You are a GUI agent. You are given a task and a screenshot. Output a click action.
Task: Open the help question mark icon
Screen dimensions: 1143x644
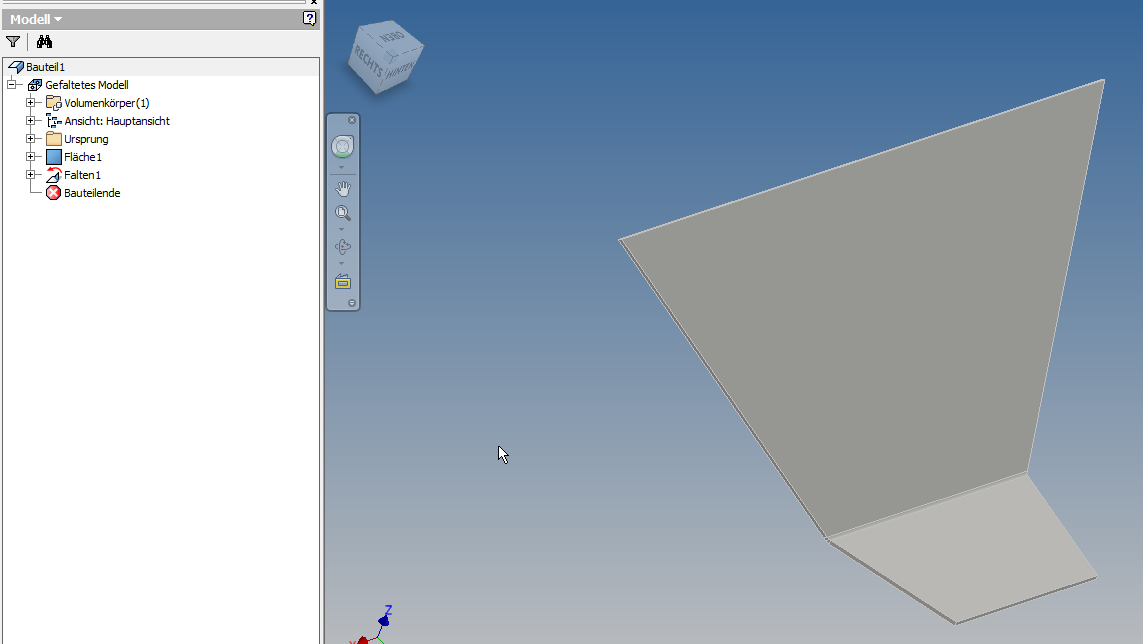309,18
